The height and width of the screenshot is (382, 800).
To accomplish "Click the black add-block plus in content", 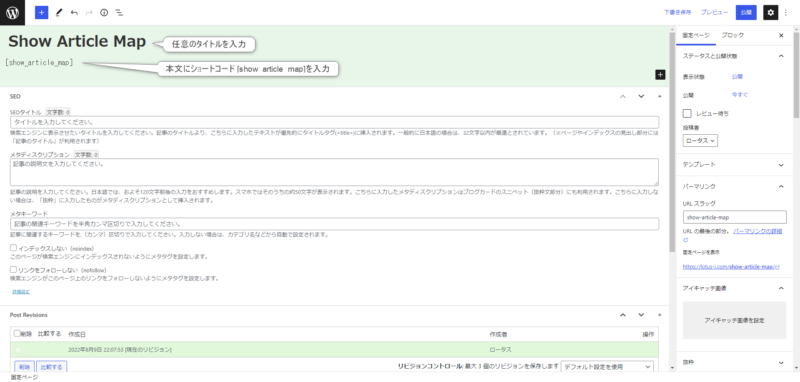I will click(x=660, y=75).
